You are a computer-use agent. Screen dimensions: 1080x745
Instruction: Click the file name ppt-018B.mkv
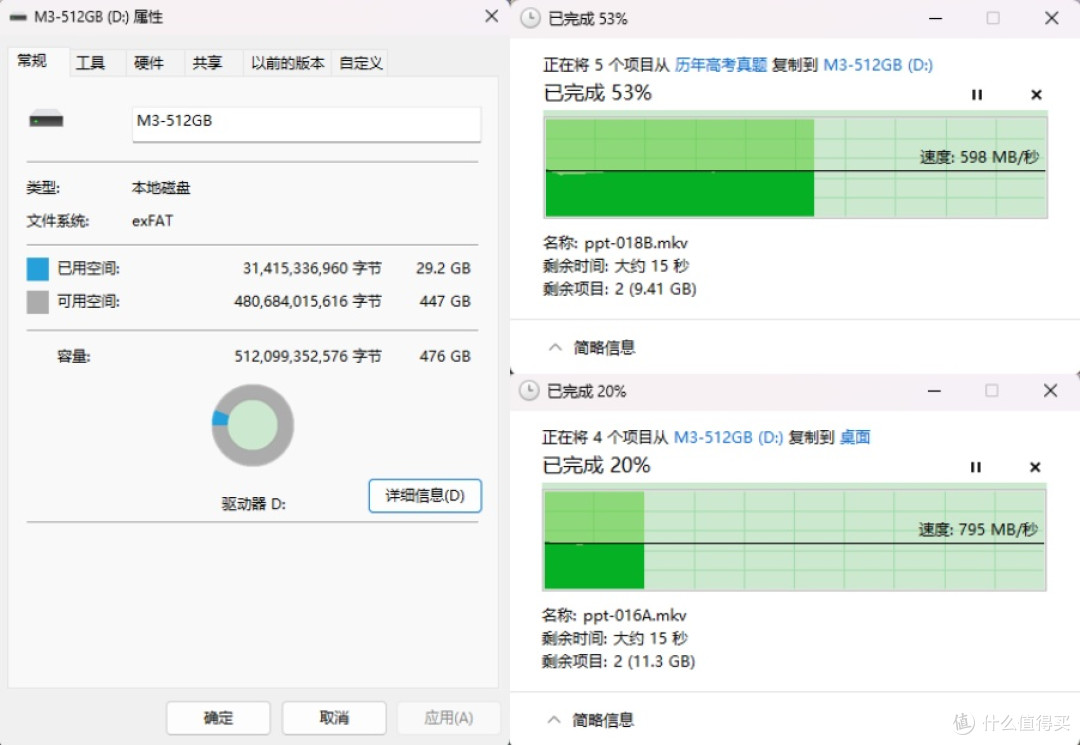tap(636, 243)
